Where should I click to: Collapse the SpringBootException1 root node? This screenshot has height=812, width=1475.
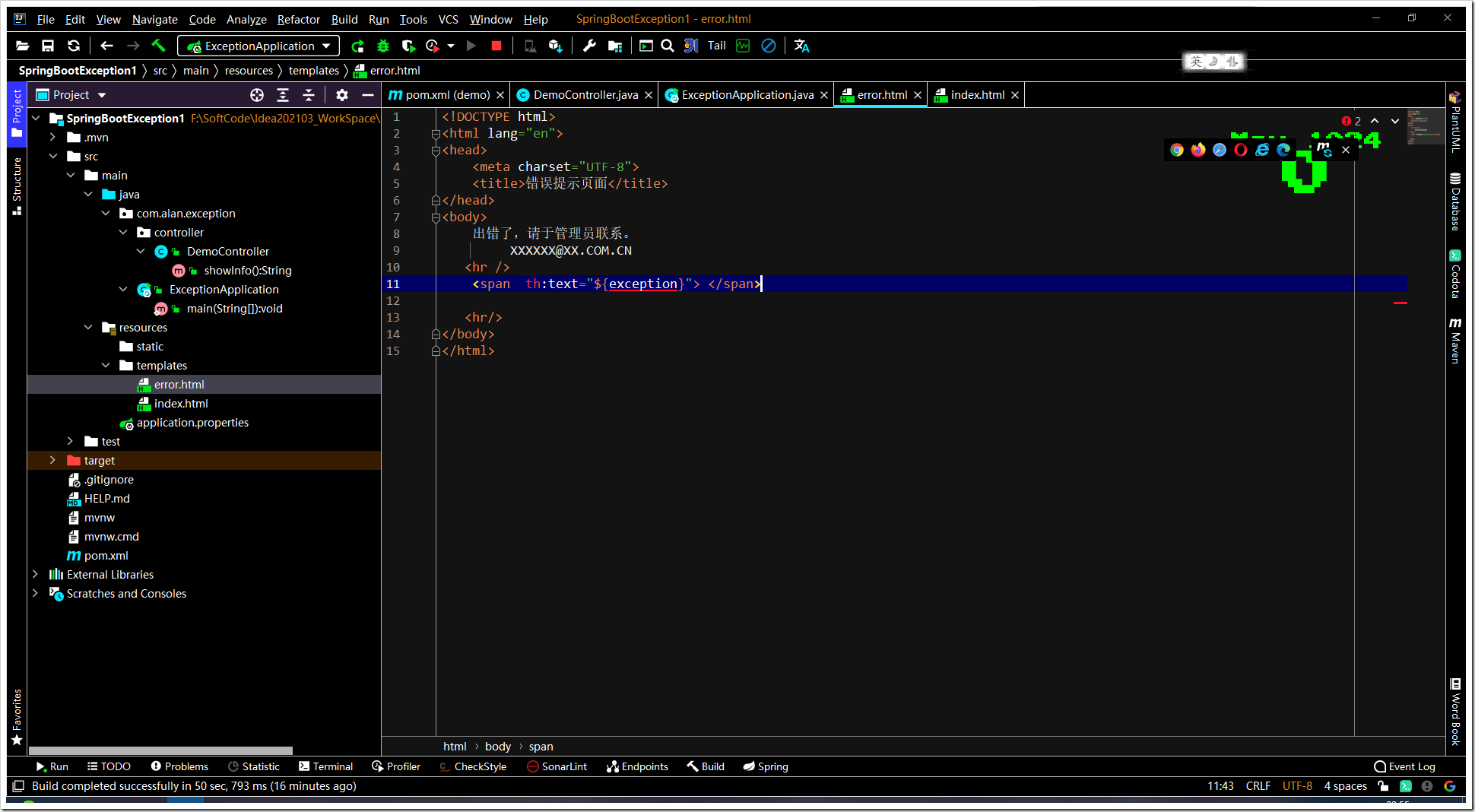tap(36, 118)
